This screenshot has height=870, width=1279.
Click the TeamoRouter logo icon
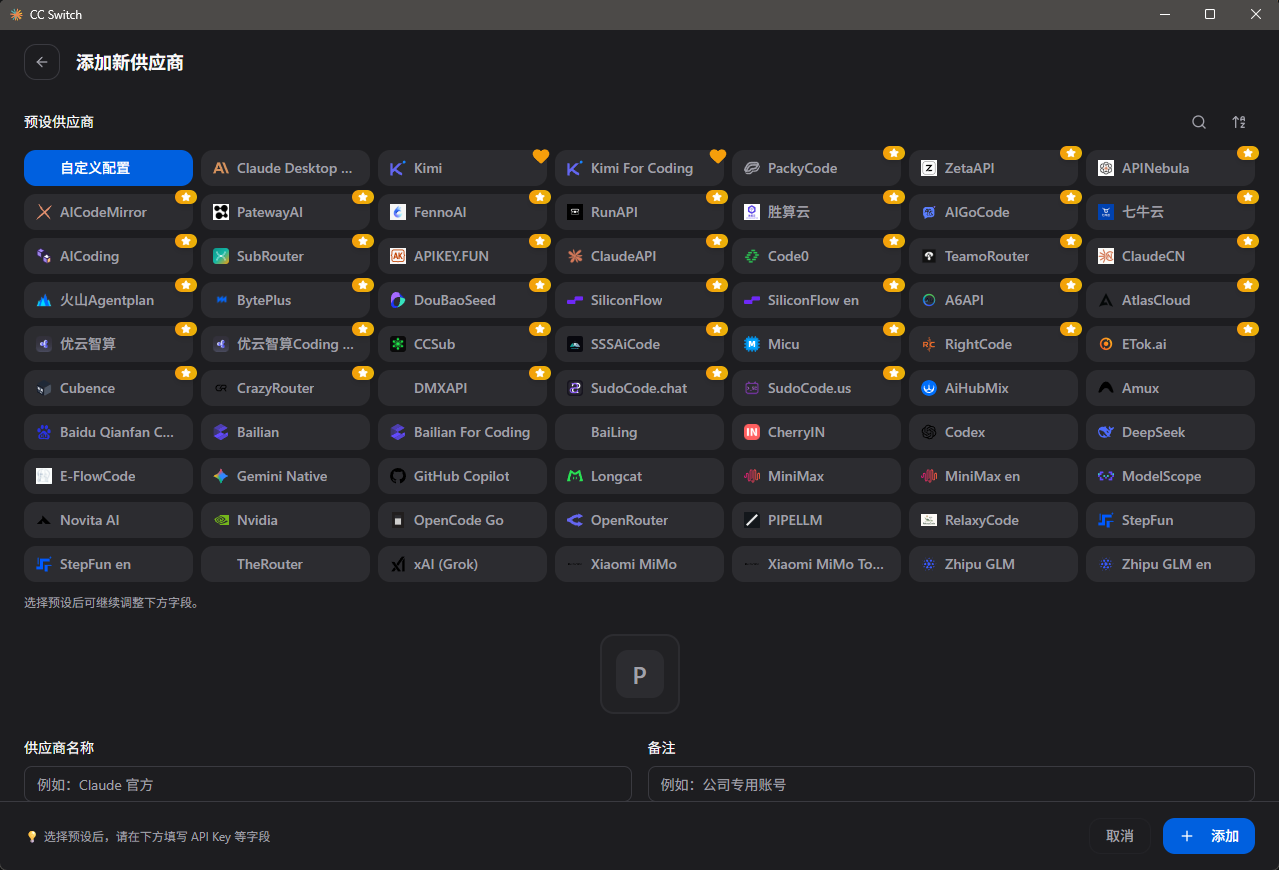point(929,256)
